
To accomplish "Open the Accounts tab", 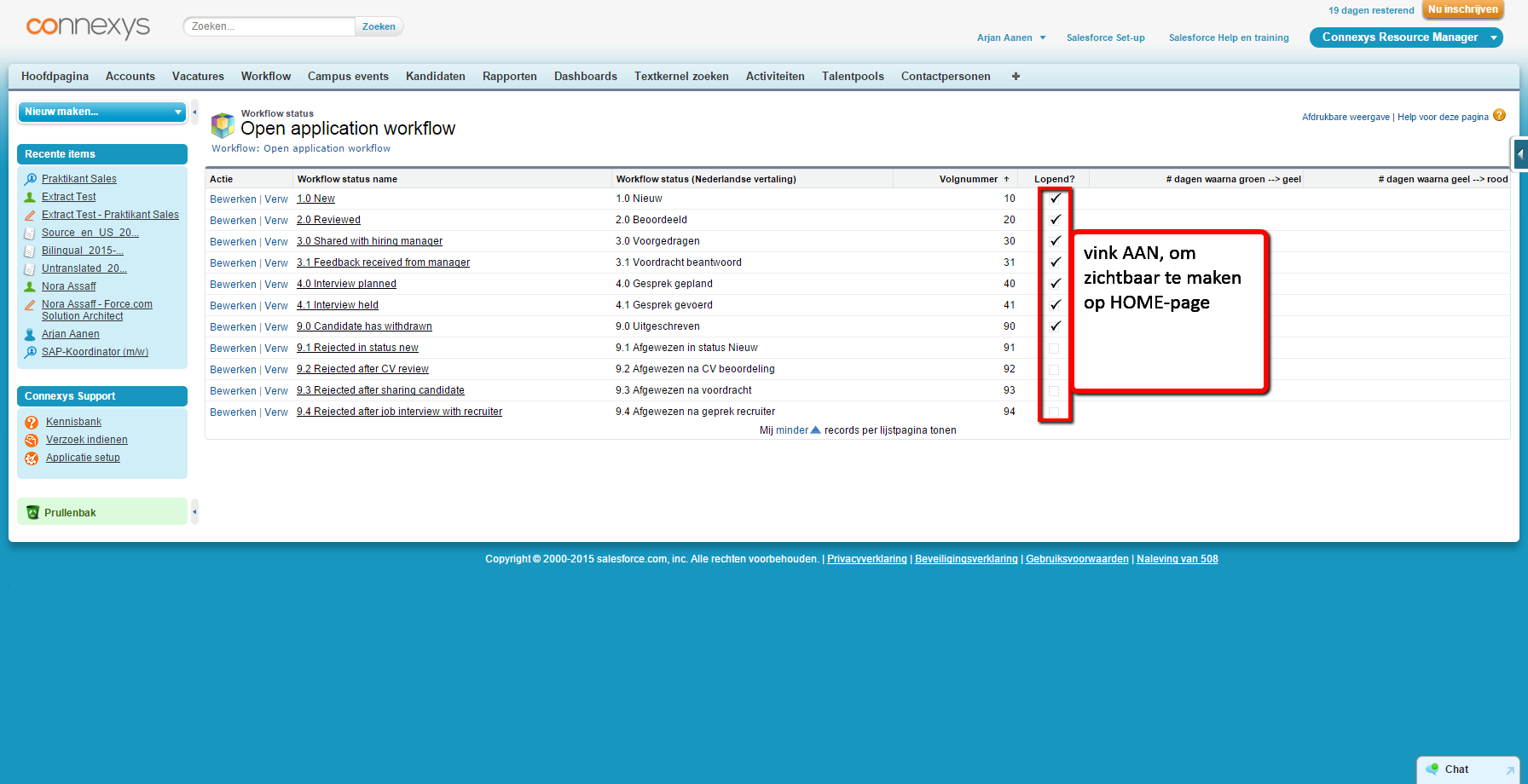I will coord(130,76).
